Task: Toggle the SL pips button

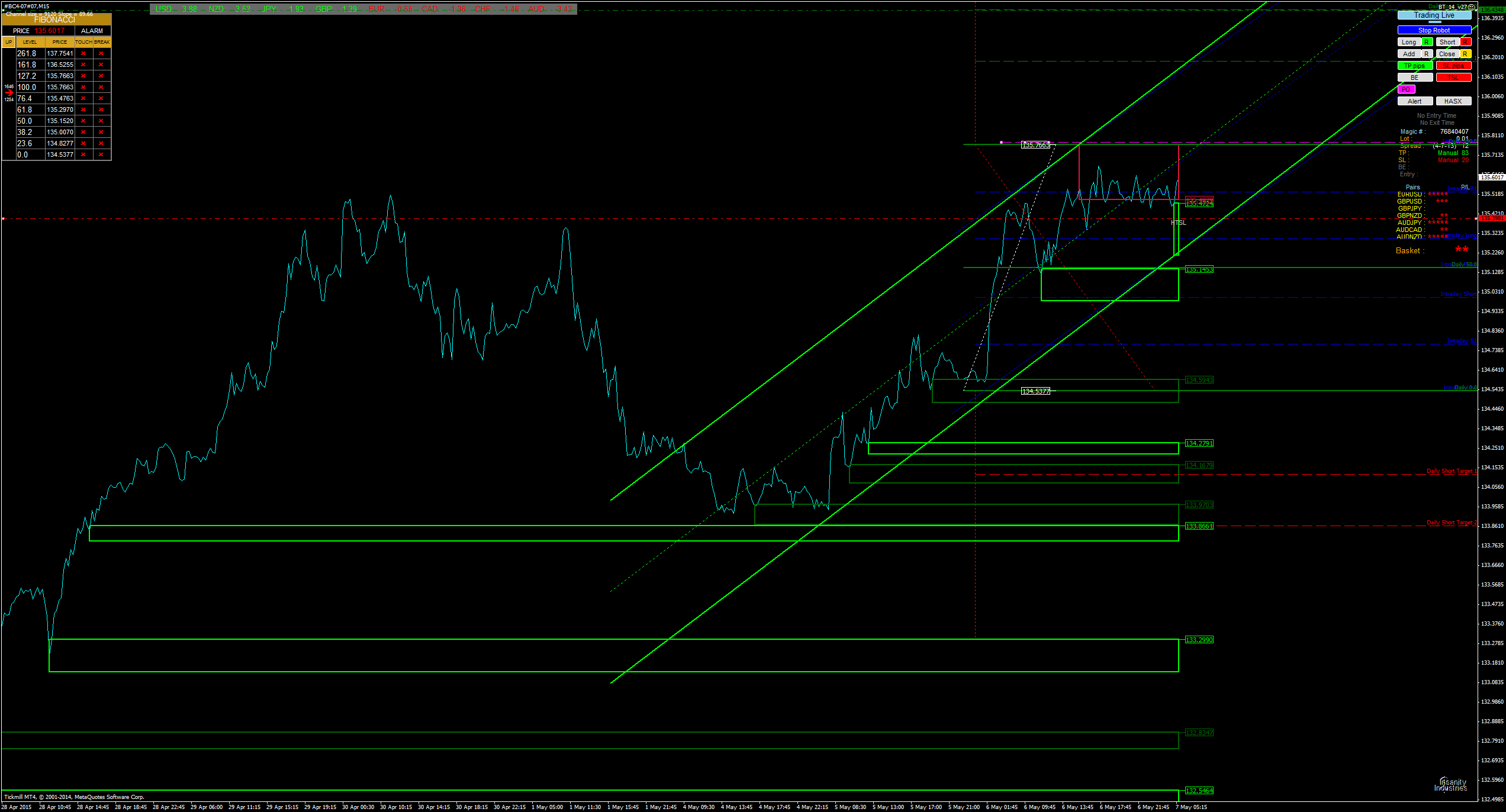Action: tap(1453, 66)
